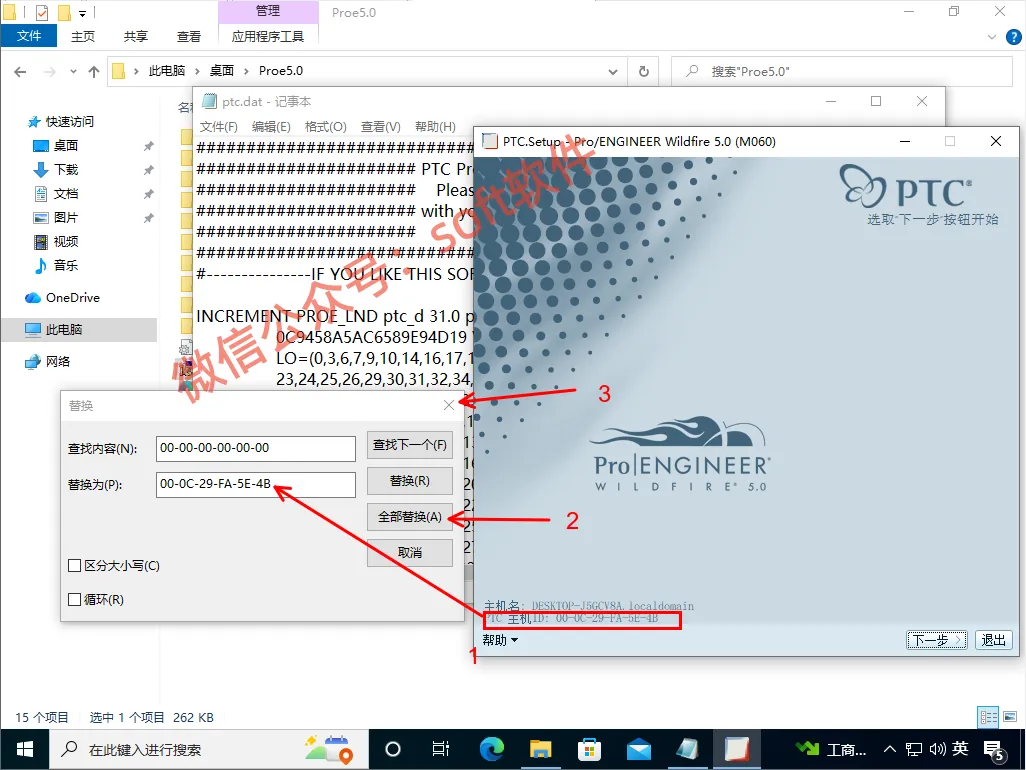Open Explorer help question mark icon
The width and height of the screenshot is (1026, 770).
tap(1013, 37)
